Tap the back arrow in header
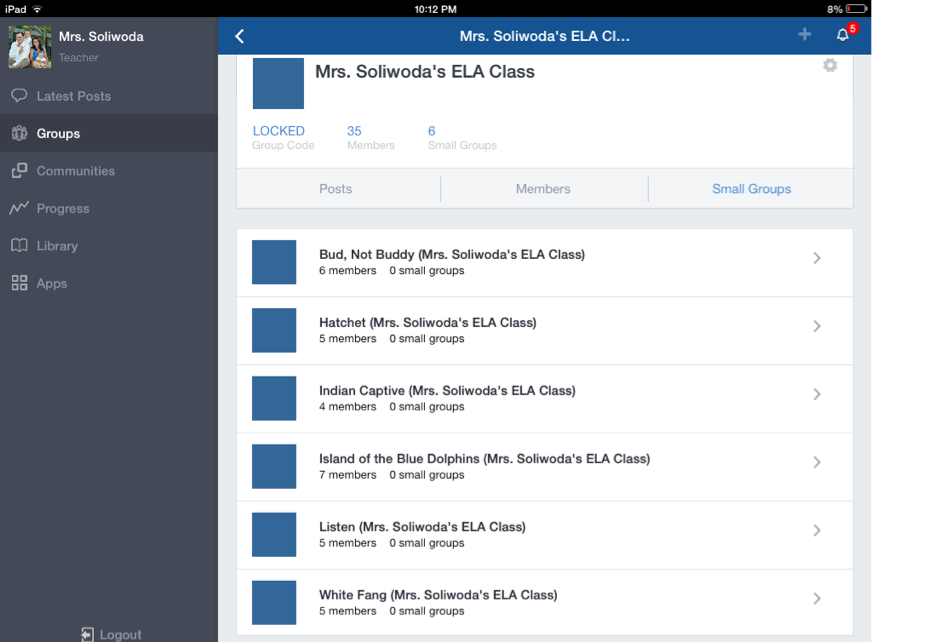The width and height of the screenshot is (941, 642). click(x=239, y=37)
